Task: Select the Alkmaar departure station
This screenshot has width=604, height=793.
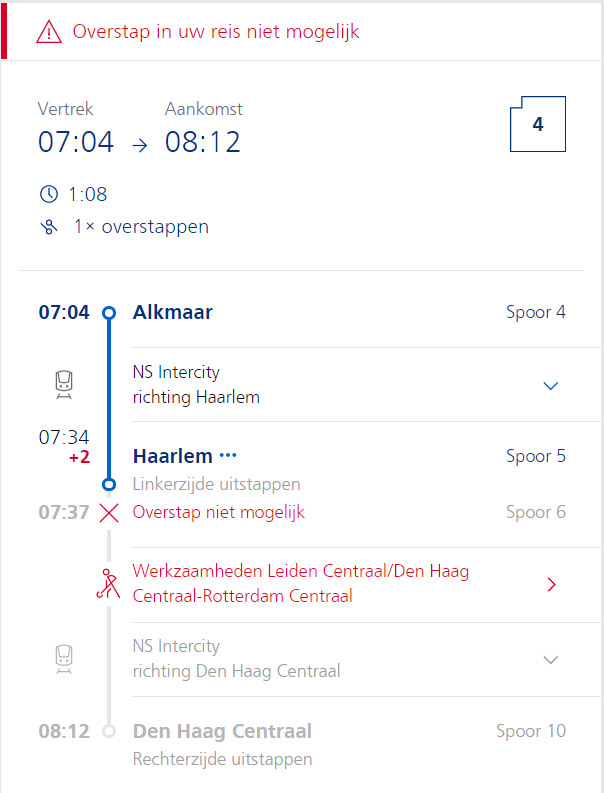Action: click(x=172, y=312)
